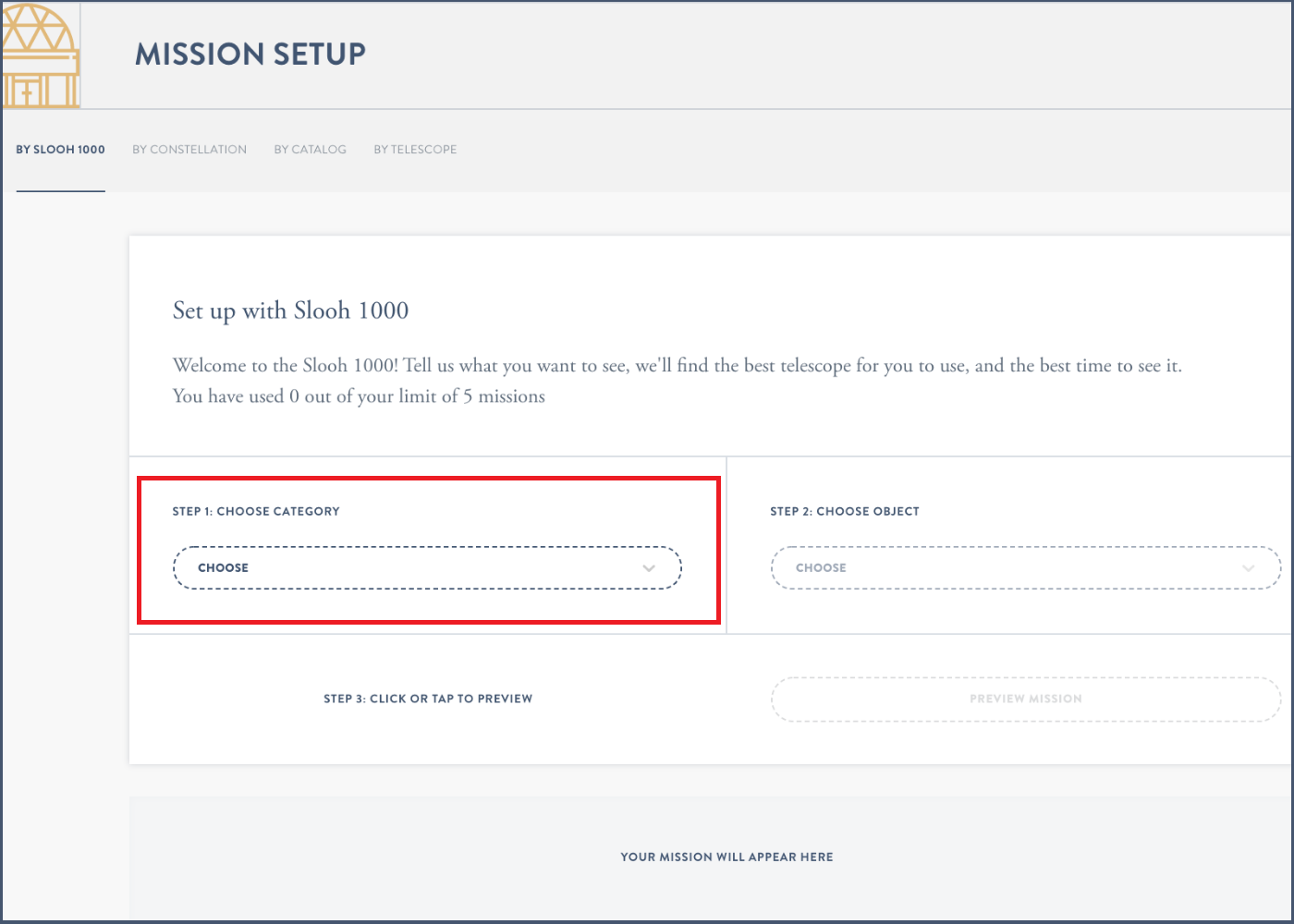1294x924 pixels.
Task: Click the 'Your mission will appear here' text
Action: point(726,857)
